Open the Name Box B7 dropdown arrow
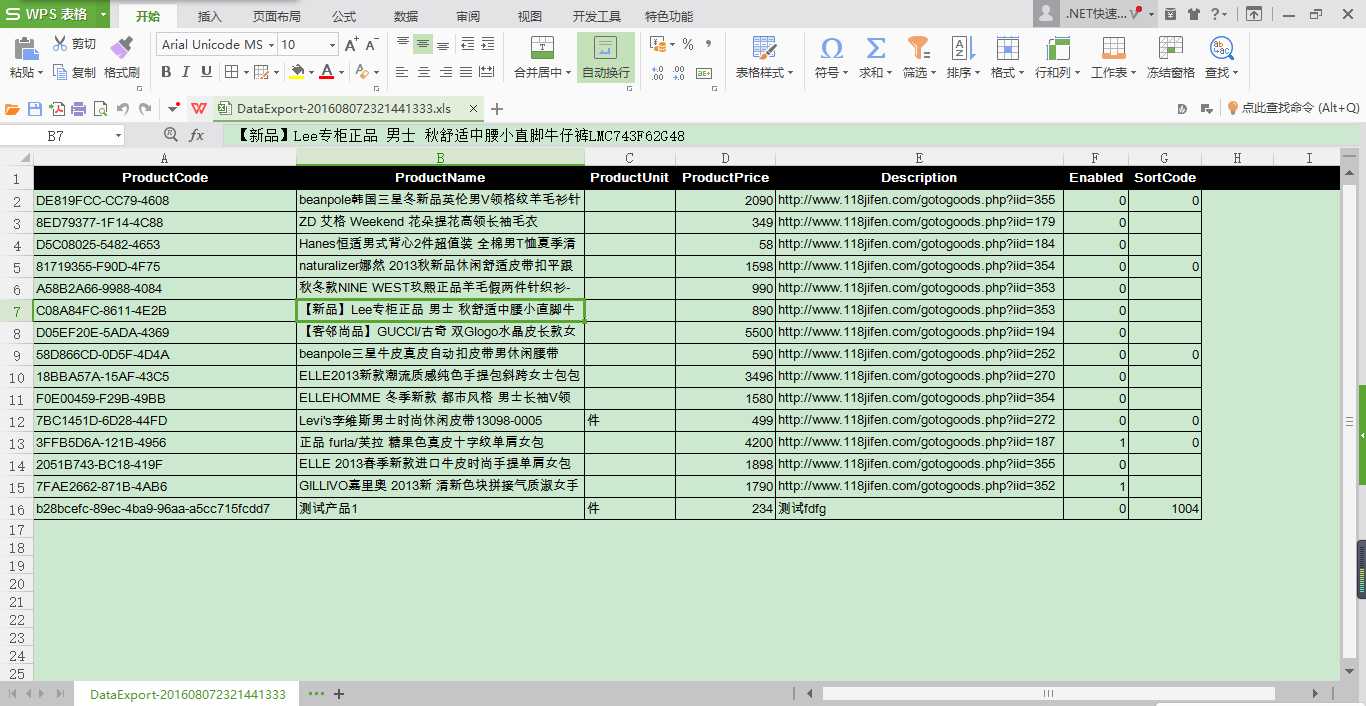This screenshot has height=706, width=1366. click(x=118, y=135)
